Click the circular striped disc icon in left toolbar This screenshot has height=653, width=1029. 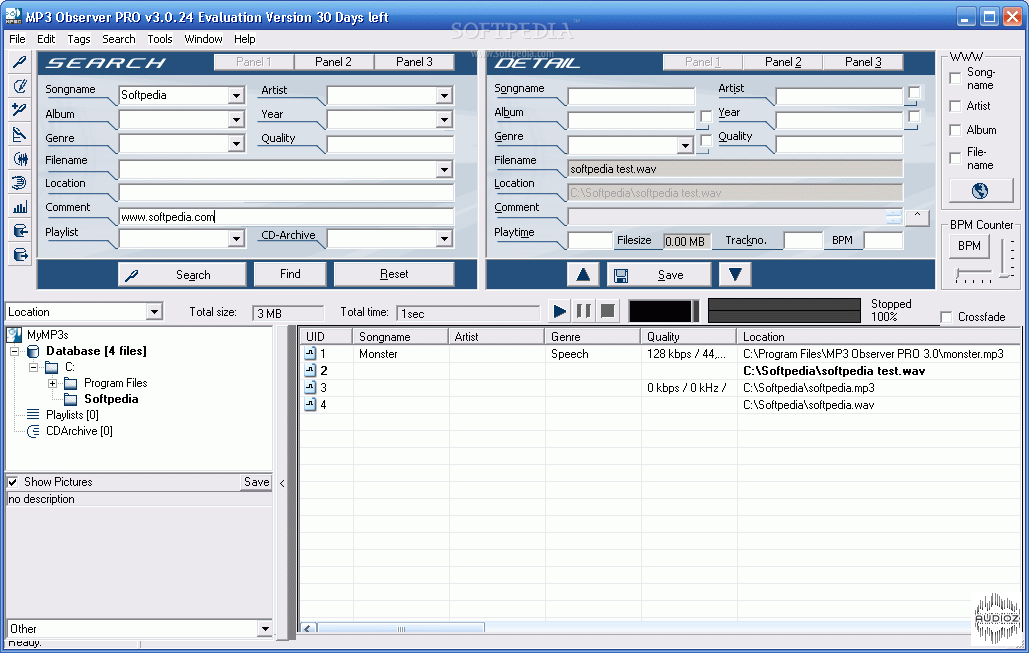[x=20, y=183]
